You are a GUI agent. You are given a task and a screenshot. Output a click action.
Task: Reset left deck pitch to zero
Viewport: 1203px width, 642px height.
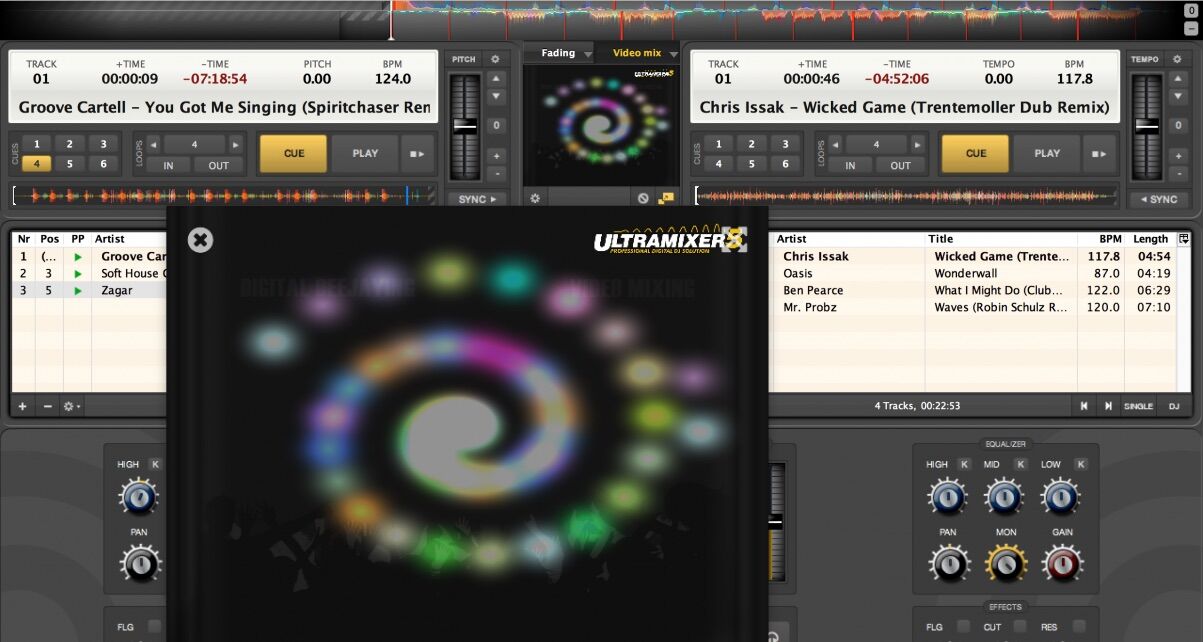pos(496,126)
